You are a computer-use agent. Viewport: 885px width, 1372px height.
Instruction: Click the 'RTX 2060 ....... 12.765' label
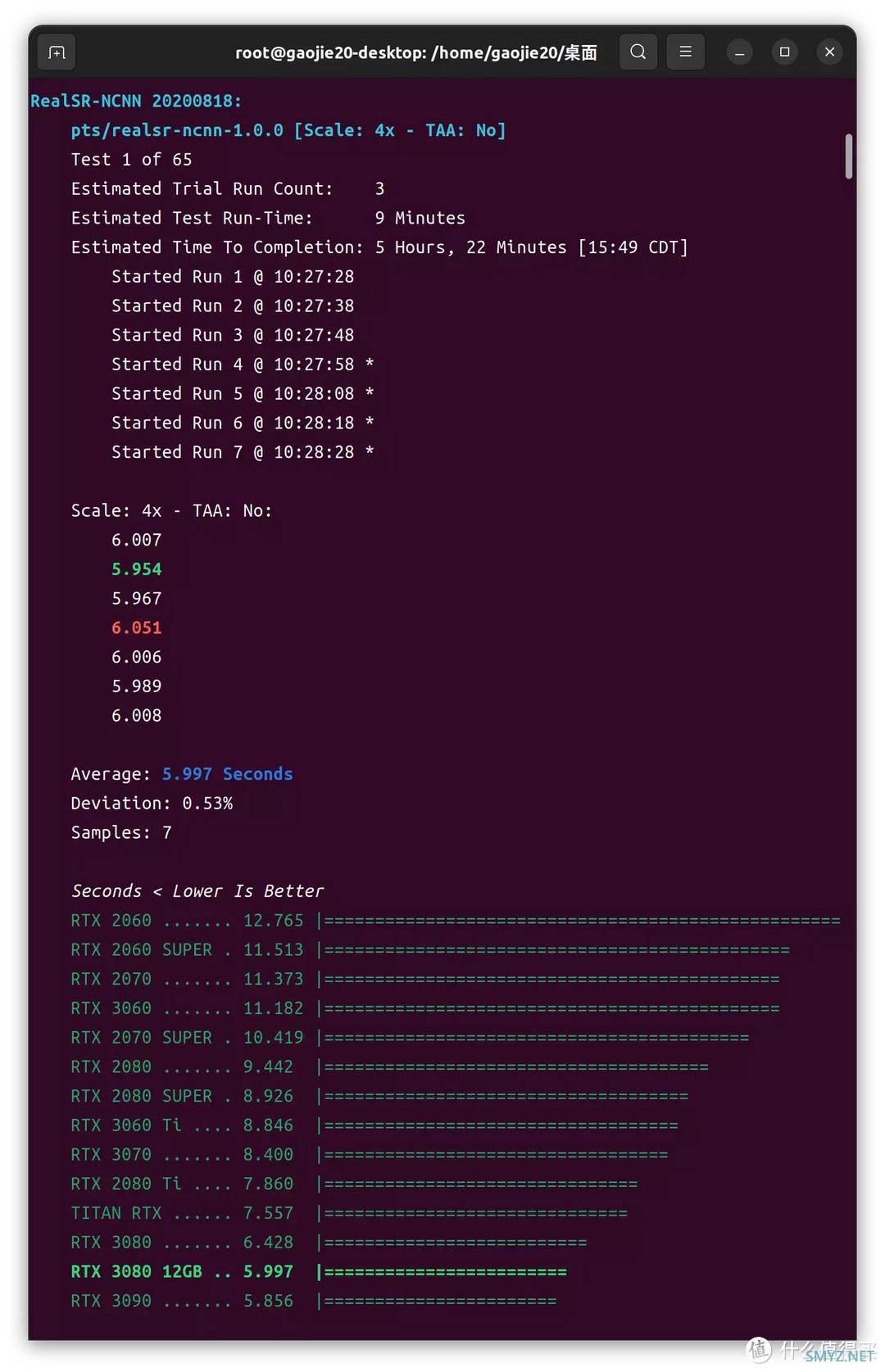187,921
